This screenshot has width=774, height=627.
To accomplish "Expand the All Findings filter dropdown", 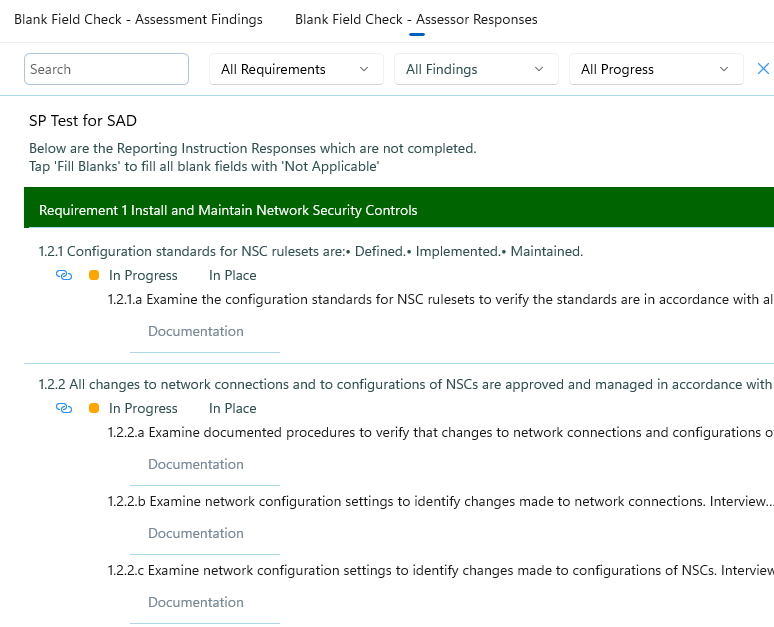I will (x=476, y=69).
